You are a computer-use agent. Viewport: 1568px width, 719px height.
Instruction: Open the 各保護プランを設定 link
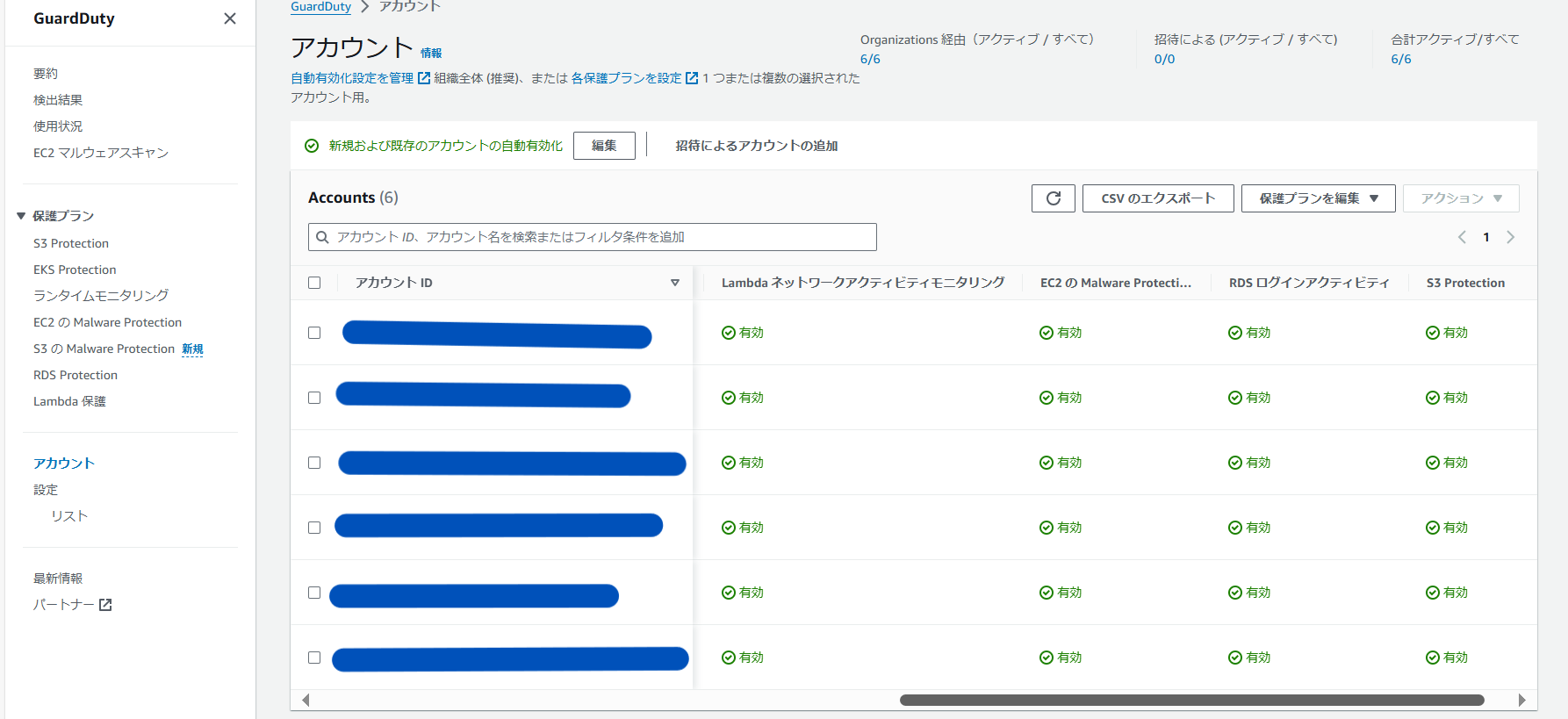point(626,78)
